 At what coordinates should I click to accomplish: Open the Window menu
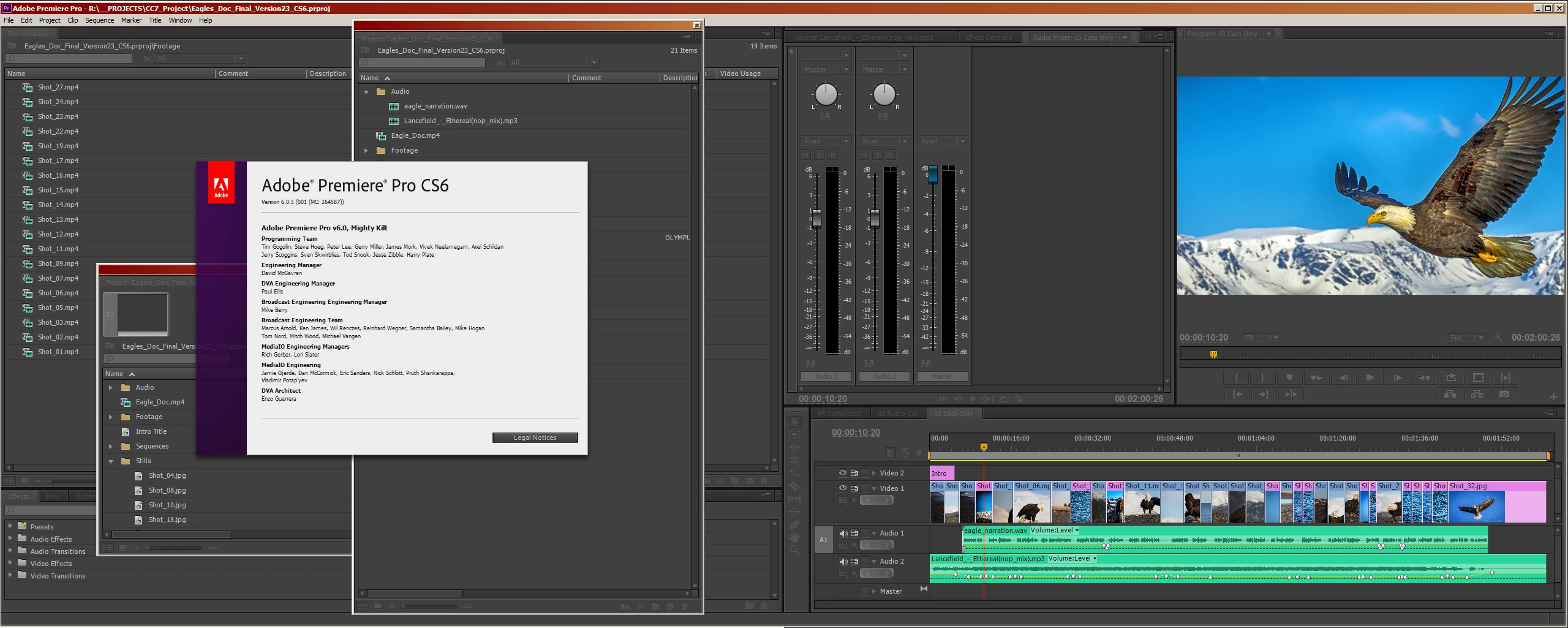(x=180, y=20)
